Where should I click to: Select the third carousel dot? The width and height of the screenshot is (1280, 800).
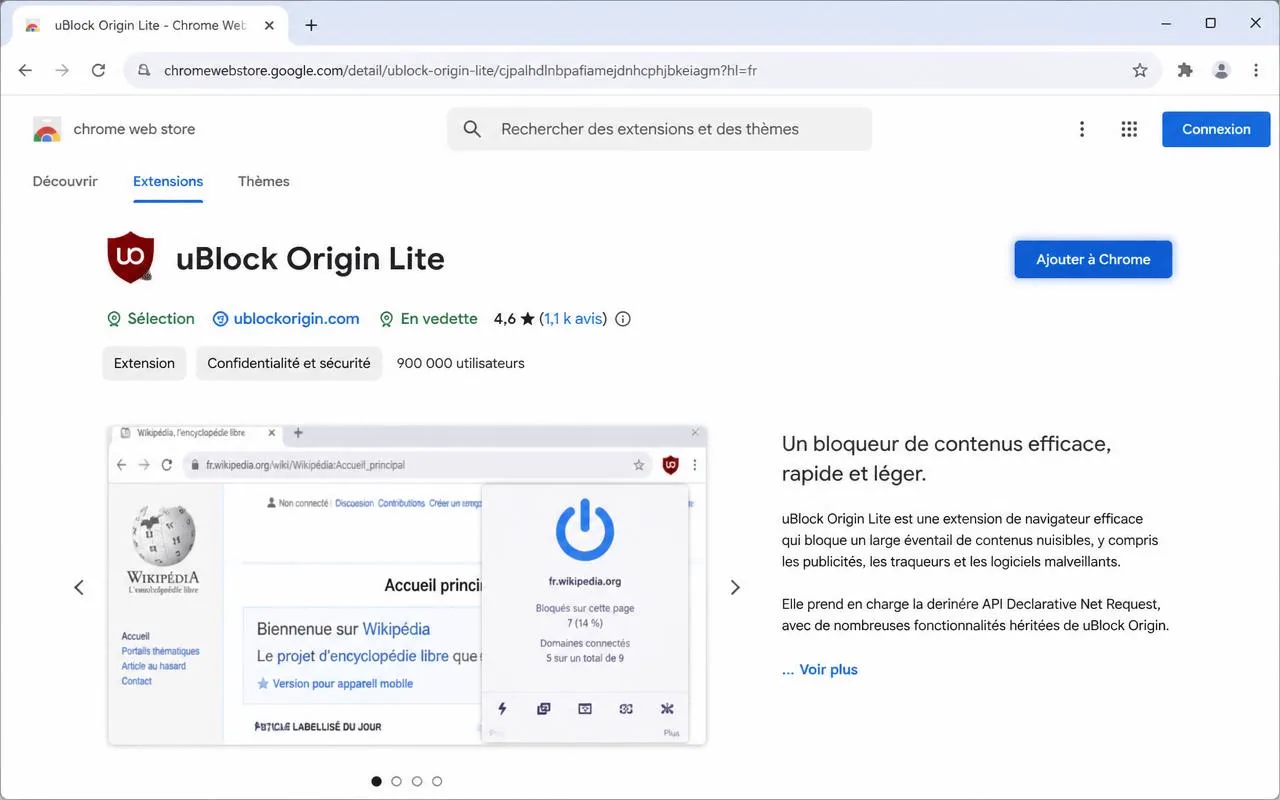417,781
